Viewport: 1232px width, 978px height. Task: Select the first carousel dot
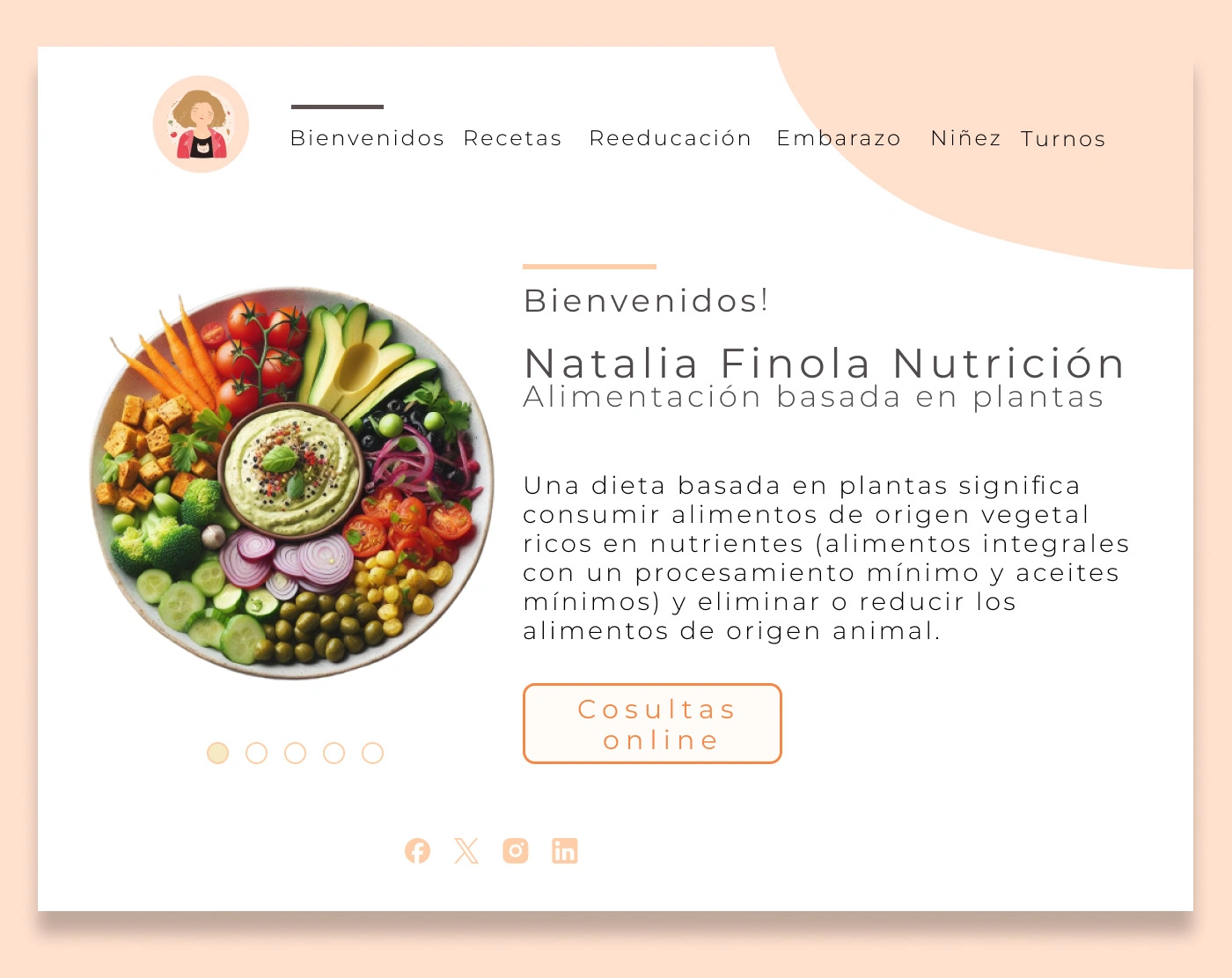(x=217, y=754)
